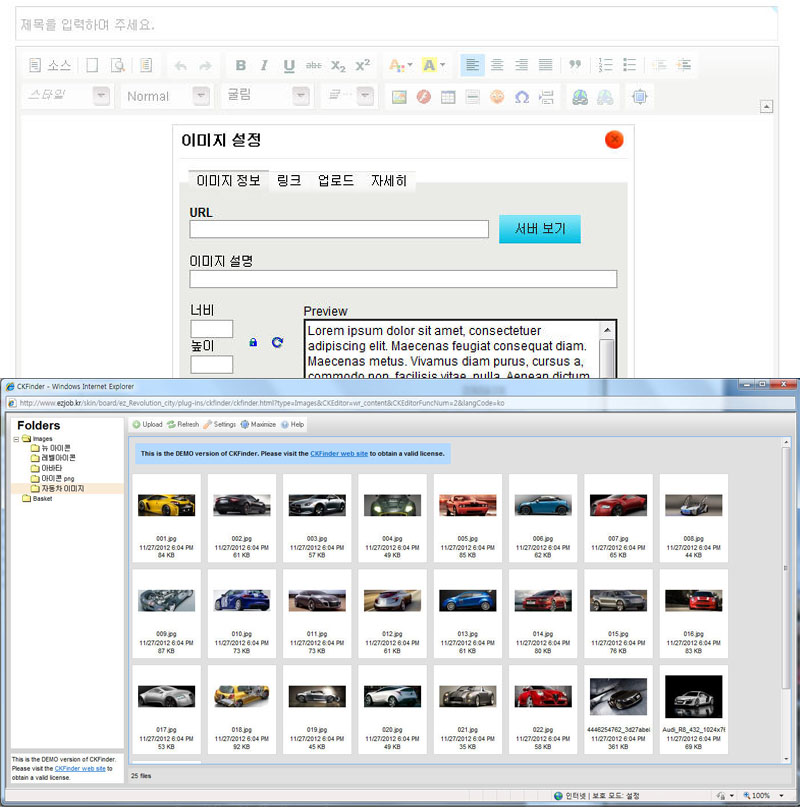
Task: Switch to the 링크 tab
Action: click(x=289, y=181)
